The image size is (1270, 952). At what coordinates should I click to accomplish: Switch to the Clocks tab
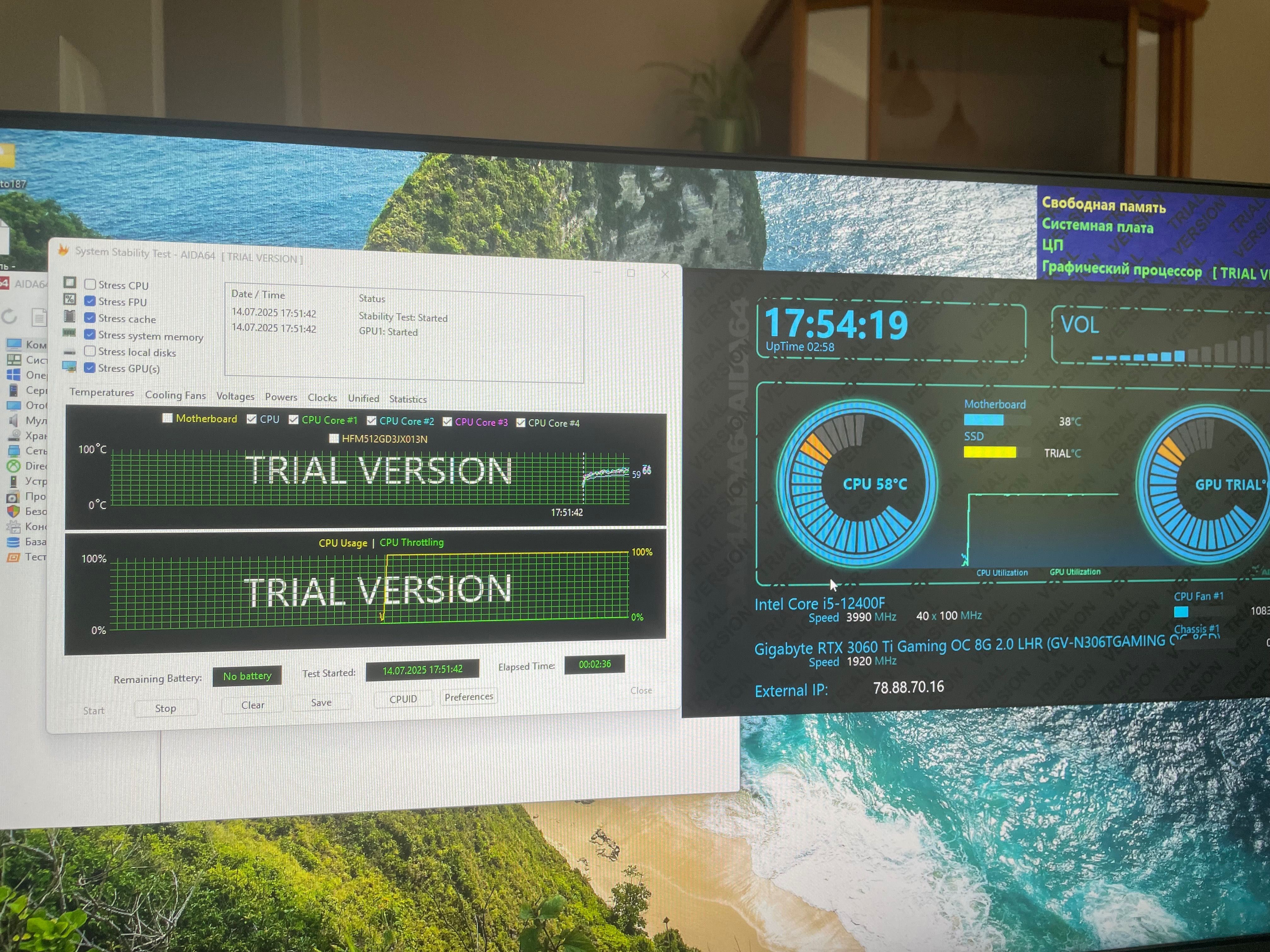(x=322, y=398)
